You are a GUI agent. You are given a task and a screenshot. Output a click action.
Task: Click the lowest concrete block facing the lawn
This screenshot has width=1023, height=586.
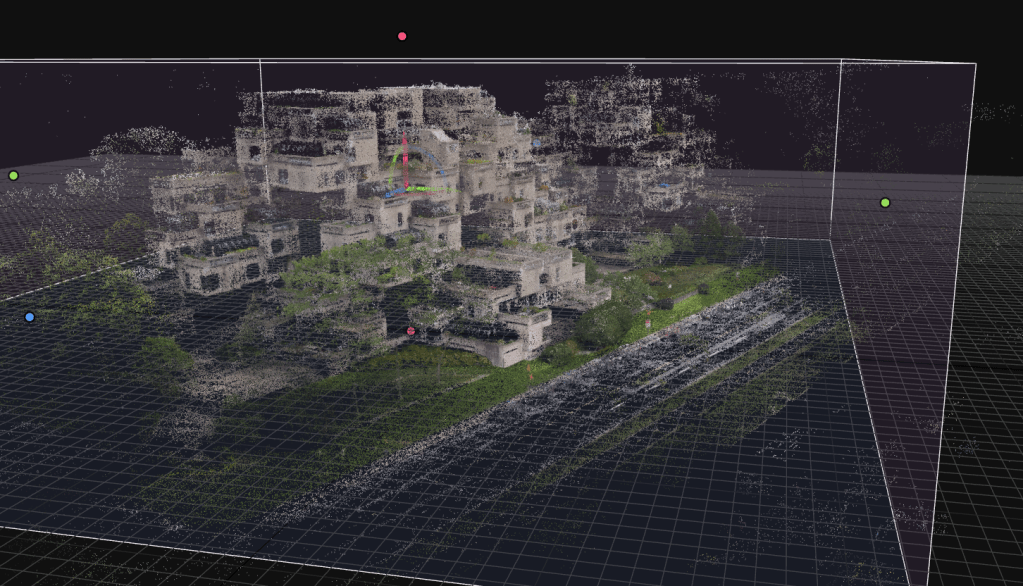[x=500, y=346]
